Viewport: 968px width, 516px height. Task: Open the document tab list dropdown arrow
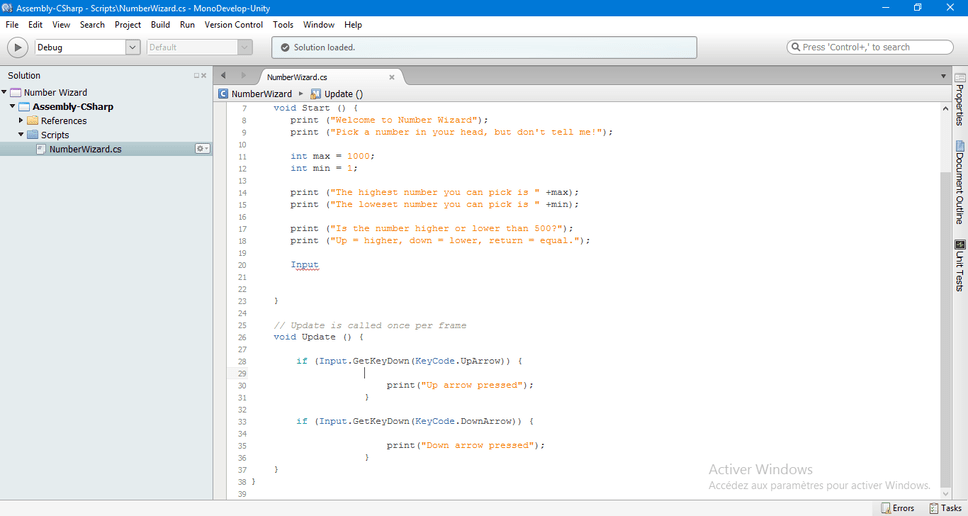[x=943, y=77]
